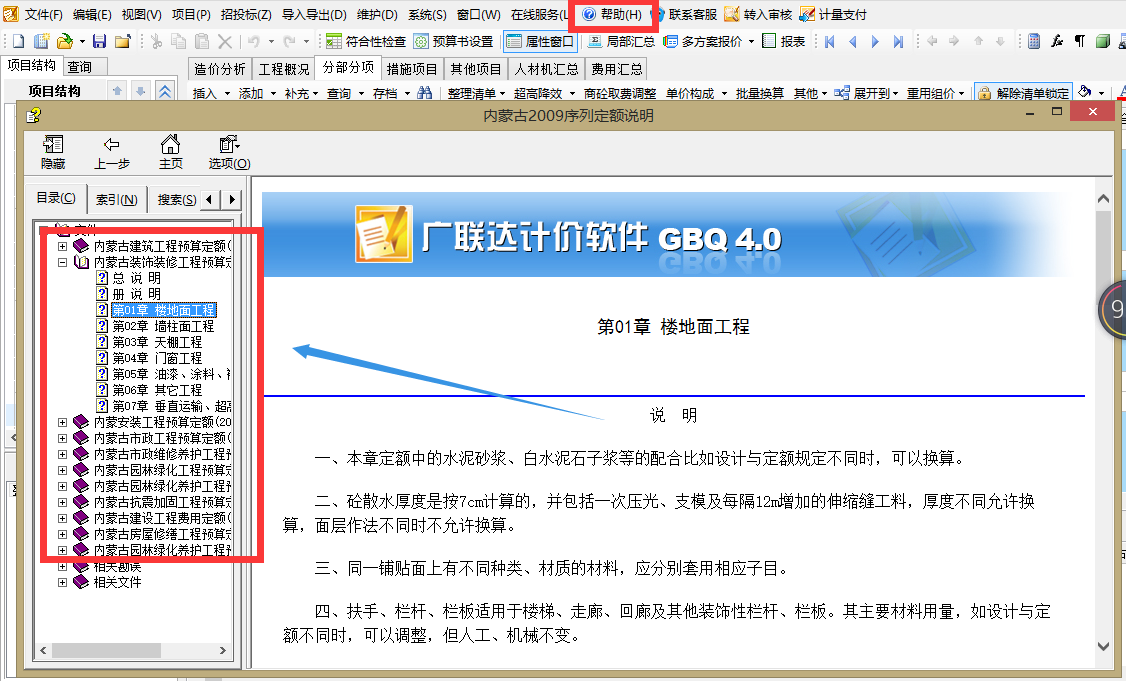This screenshot has width=1126, height=681.
Task: Expand 内蒙古抗震加固工程预算 tree node
Action: tap(62, 502)
